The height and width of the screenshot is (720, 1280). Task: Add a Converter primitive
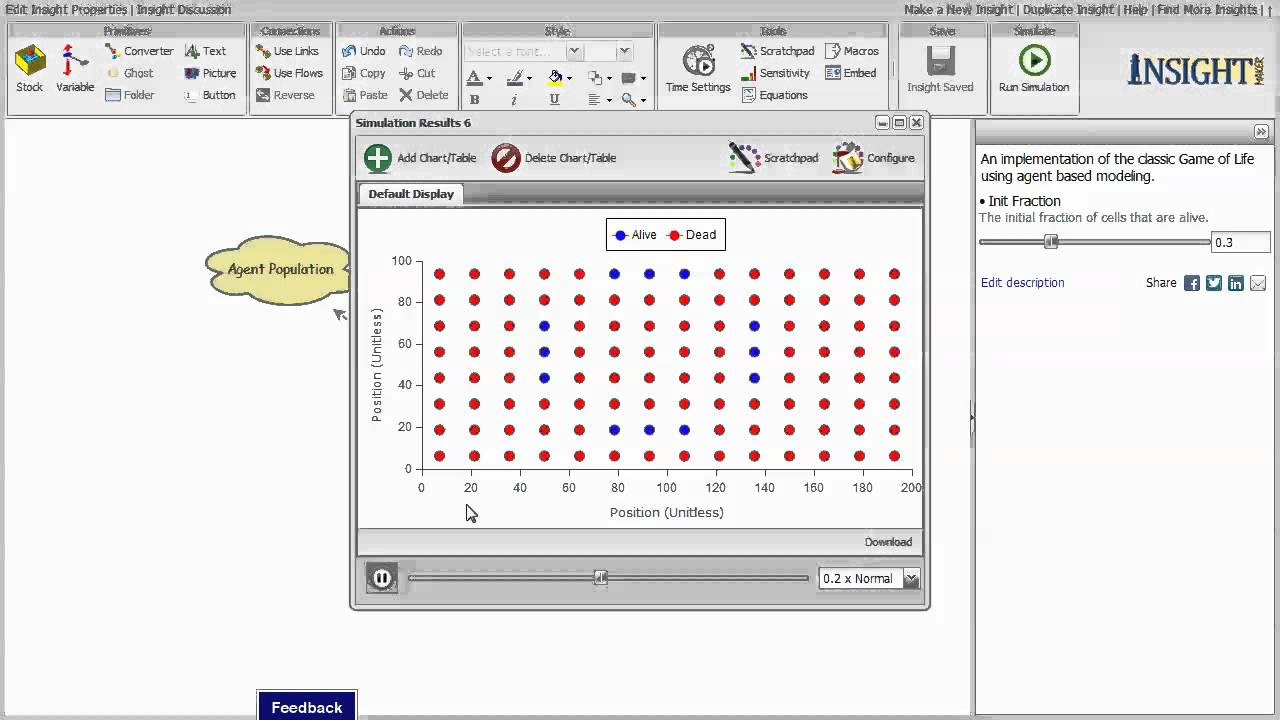click(138, 51)
